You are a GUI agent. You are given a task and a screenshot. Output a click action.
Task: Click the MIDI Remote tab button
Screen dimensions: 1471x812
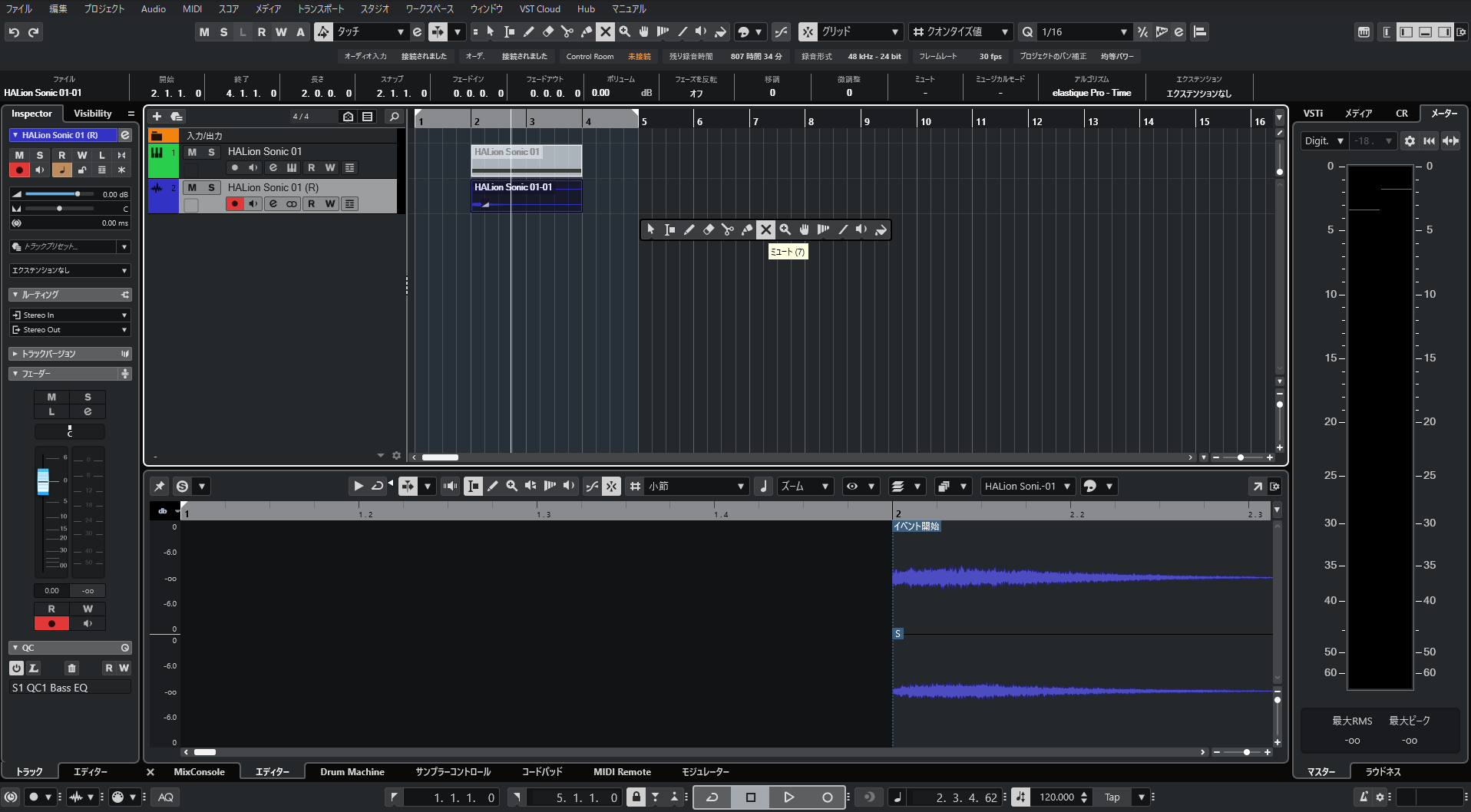[623, 772]
